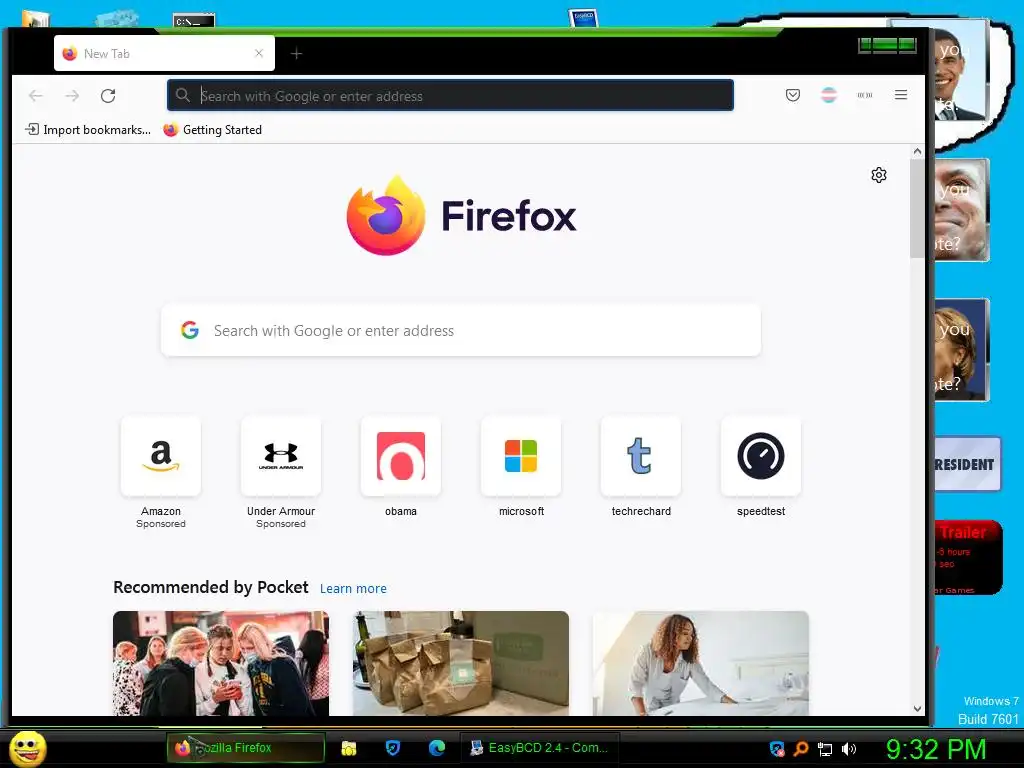
Task: Click Import bookmarks in bookmarks toolbar
Action: tap(88, 130)
